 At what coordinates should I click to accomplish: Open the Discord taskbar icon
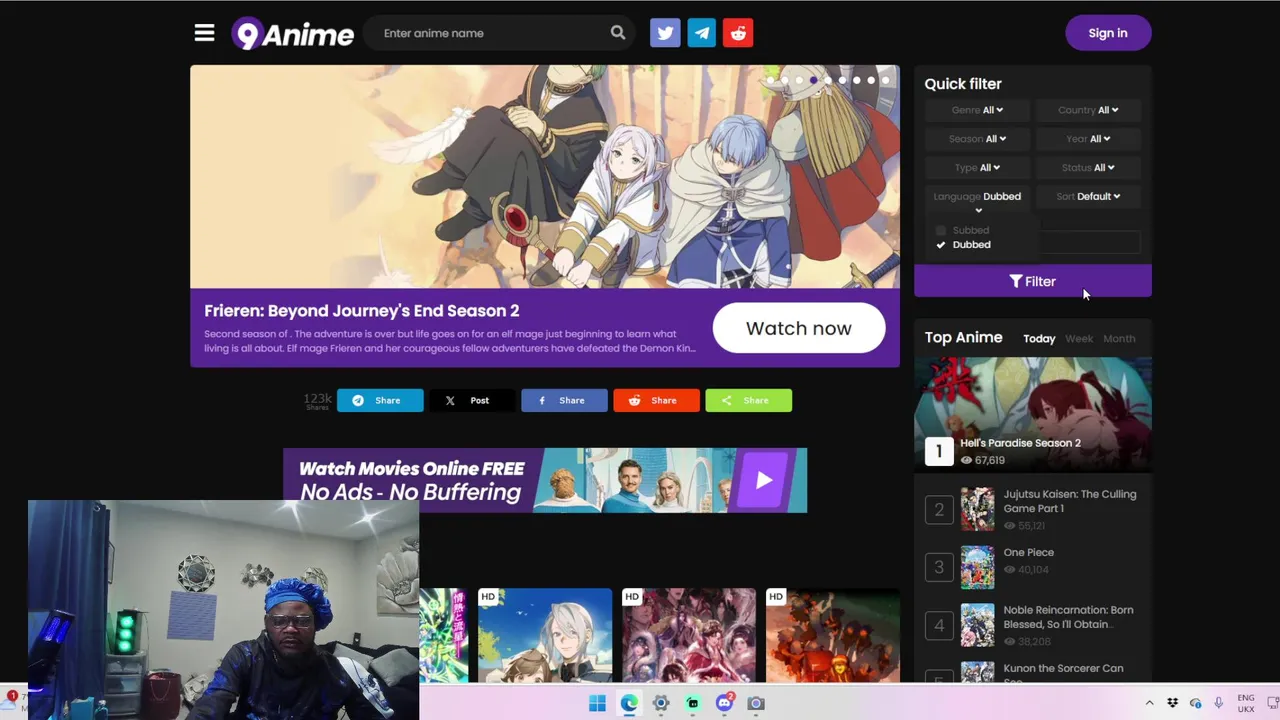725,703
